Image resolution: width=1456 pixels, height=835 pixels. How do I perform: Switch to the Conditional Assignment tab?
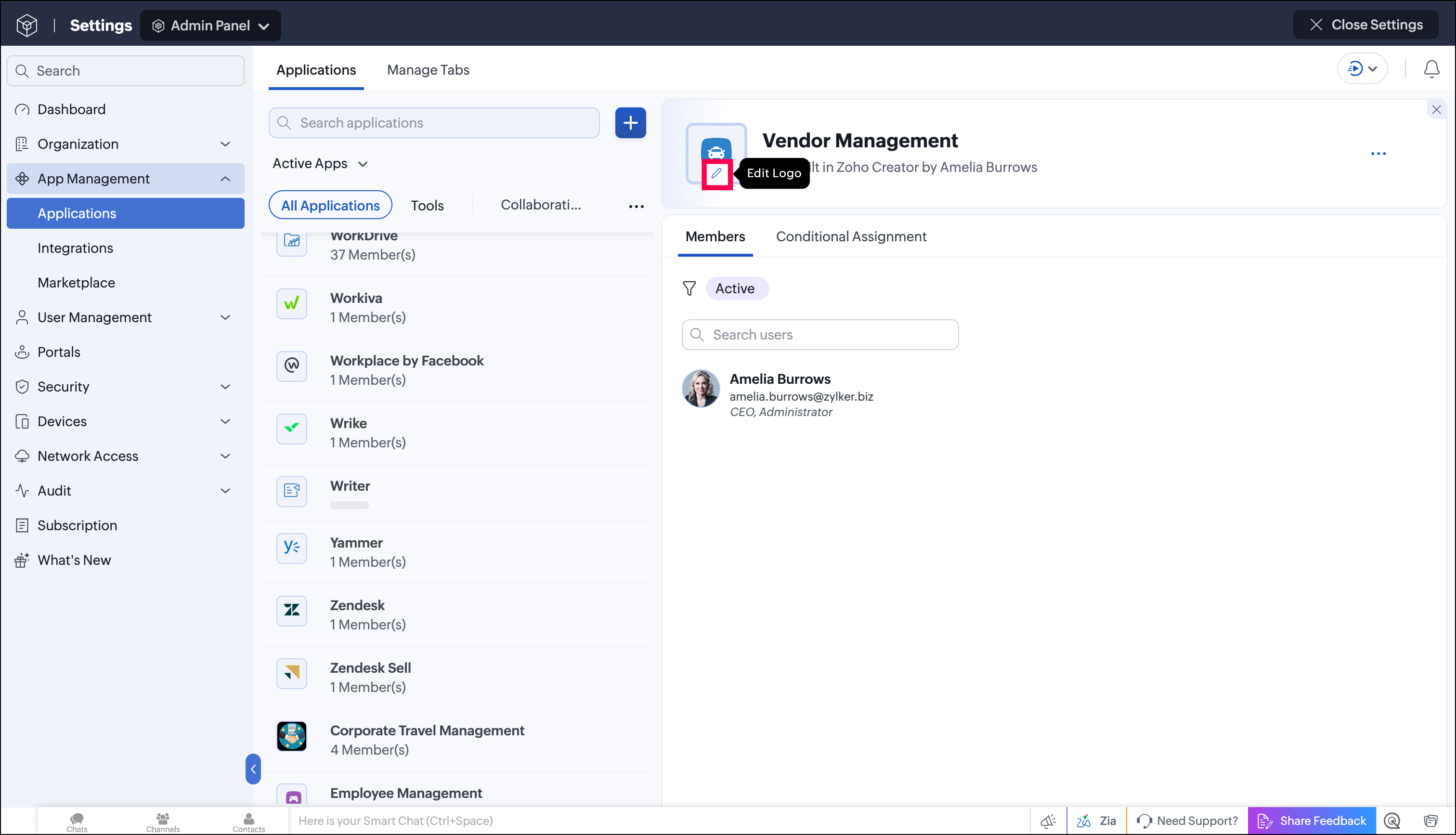(851, 236)
